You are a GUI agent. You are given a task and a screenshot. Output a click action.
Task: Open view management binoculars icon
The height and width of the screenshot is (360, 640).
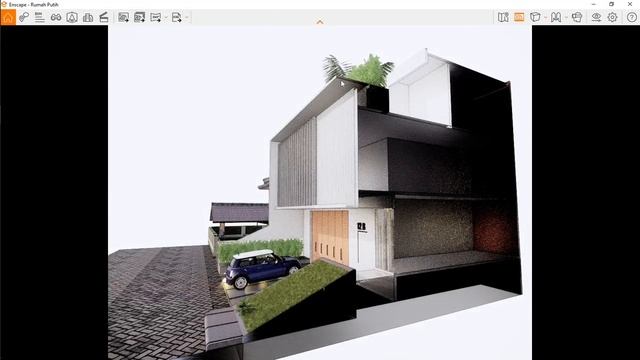coord(56,17)
